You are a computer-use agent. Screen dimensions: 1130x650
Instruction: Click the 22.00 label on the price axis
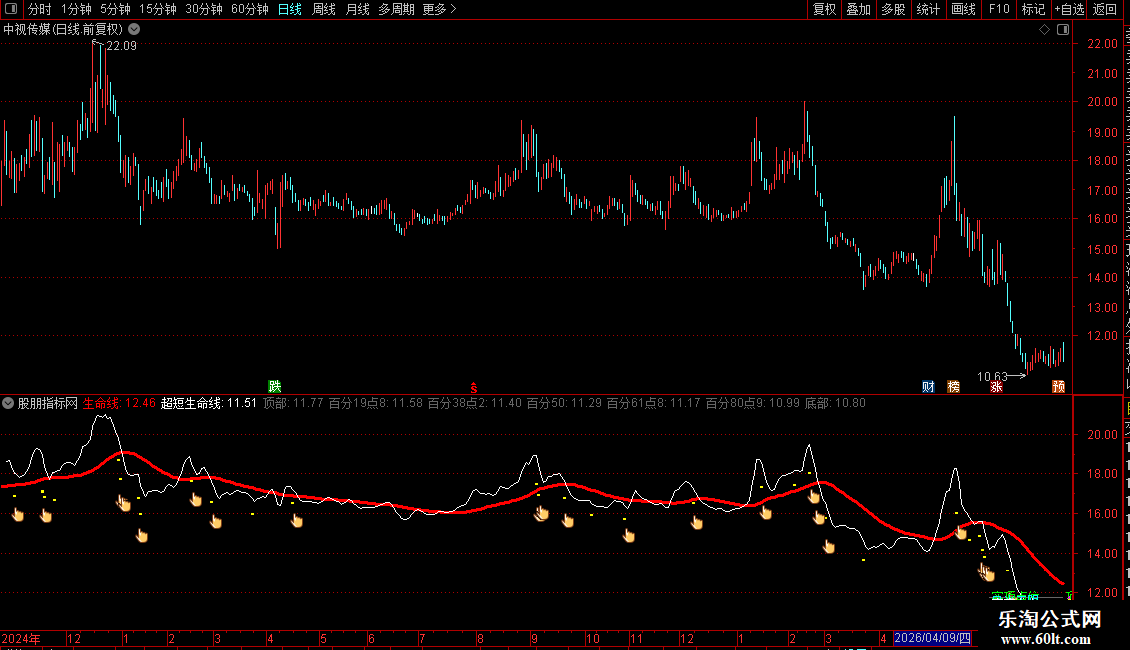[x=1102, y=44]
